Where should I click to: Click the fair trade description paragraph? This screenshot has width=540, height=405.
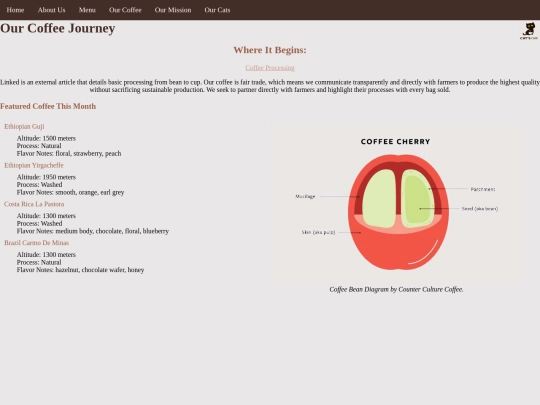pyautogui.click(x=270, y=86)
